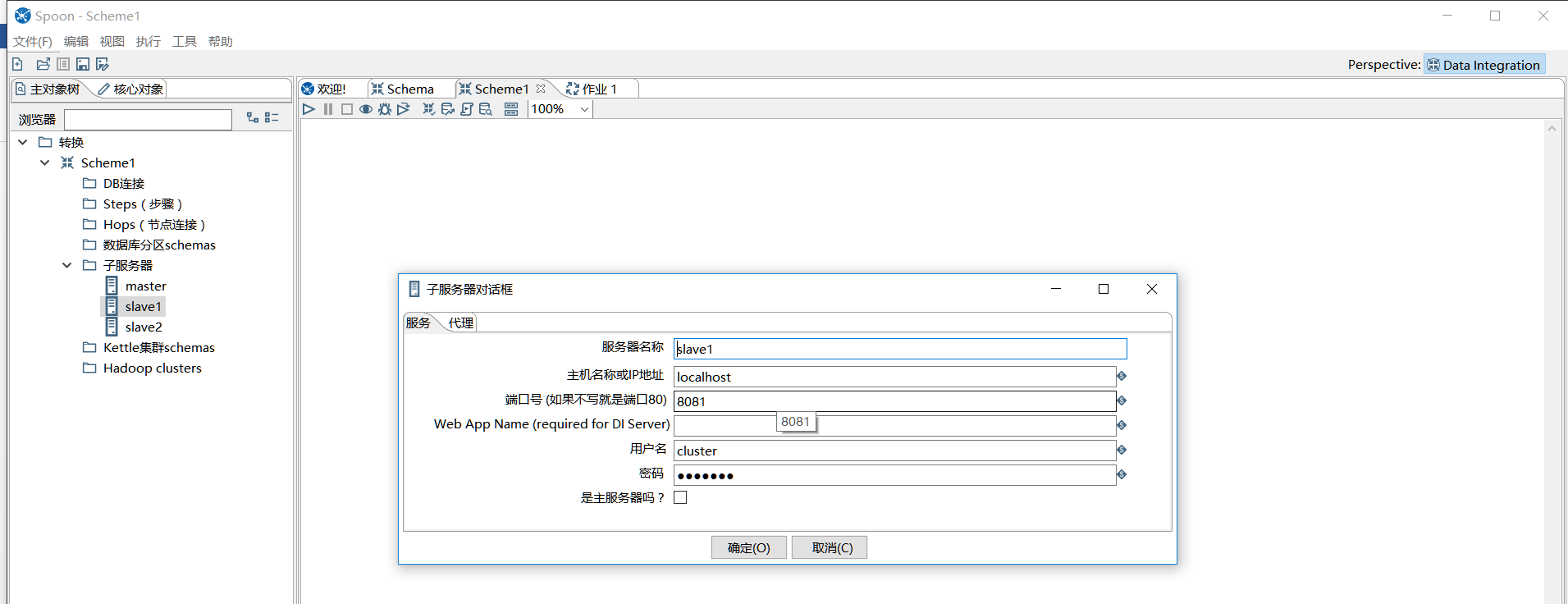Pause the running transformation
Viewport: 1568px width, 604px height.
(x=328, y=109)
